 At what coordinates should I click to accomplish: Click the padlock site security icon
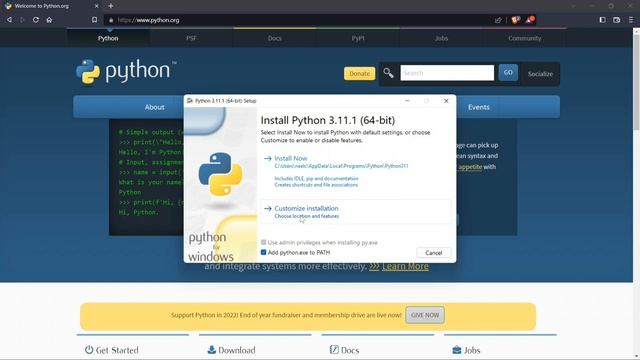111,20
